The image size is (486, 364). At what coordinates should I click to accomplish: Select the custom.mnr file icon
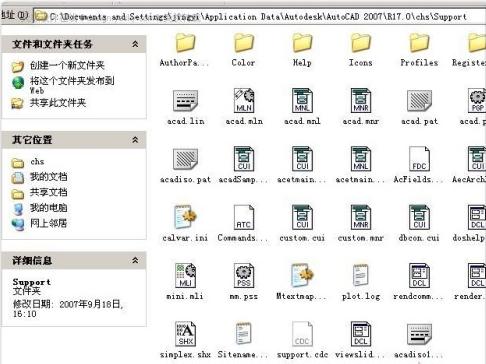coord(361,217)
